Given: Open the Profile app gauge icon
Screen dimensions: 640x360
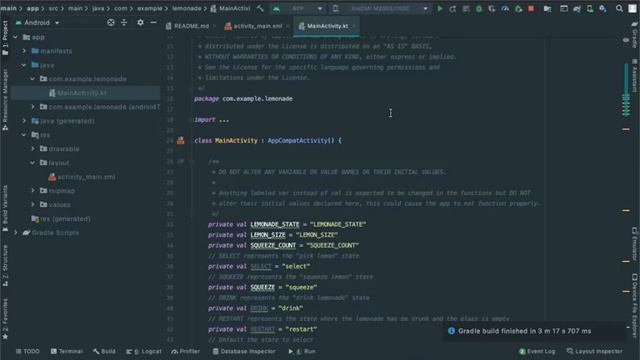Looking at the screenshot, I should 505,8.
